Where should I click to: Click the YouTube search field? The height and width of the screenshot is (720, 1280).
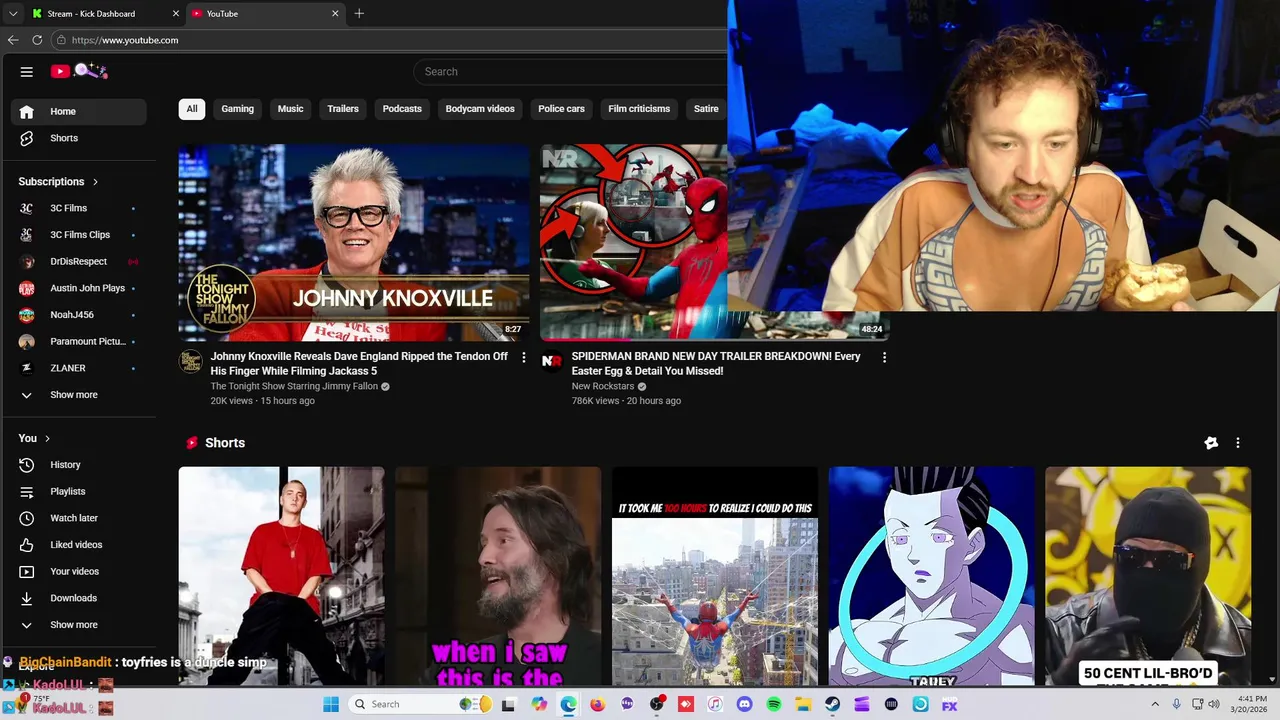tap(571, 72)
